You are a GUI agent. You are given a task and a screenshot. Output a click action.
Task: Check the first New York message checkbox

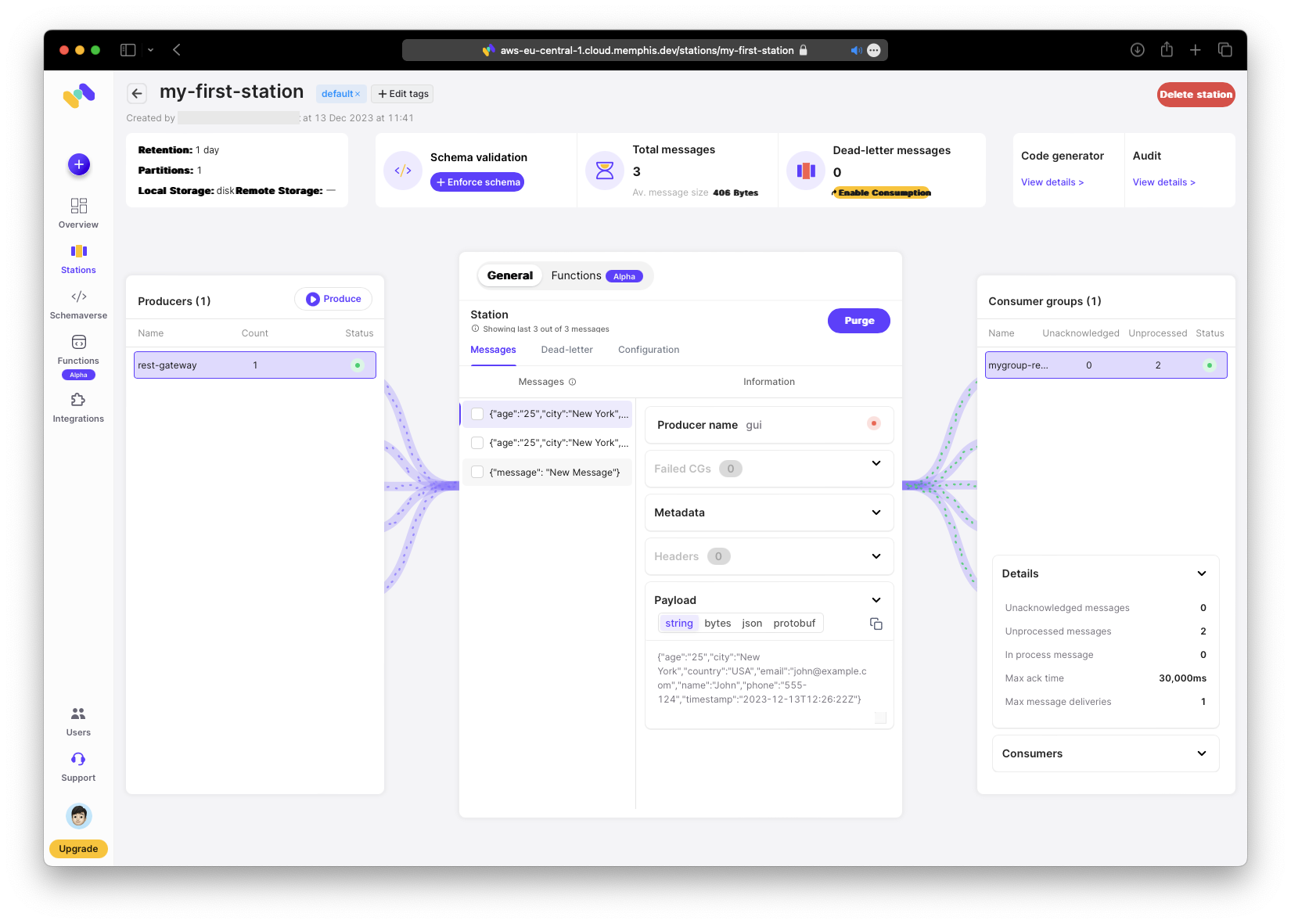[477, 414]
